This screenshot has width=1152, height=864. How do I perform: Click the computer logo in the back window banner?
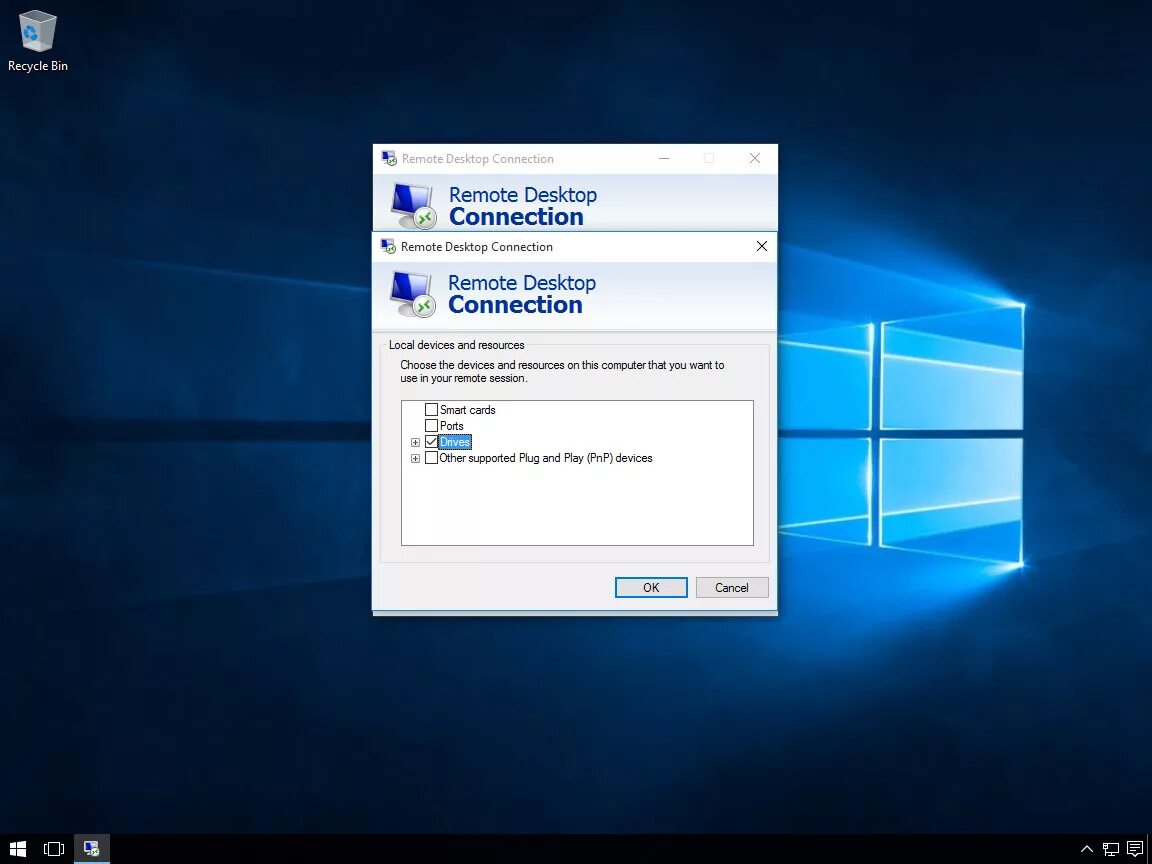tap(414, 206)
